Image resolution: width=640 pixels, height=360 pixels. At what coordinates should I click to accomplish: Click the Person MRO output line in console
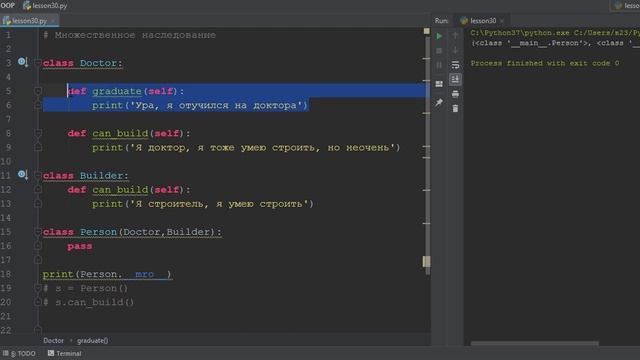(555, 43)
